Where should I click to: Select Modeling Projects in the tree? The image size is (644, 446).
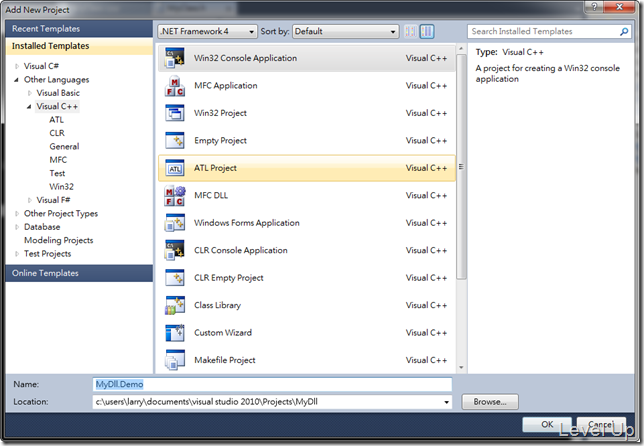[59, 240]
